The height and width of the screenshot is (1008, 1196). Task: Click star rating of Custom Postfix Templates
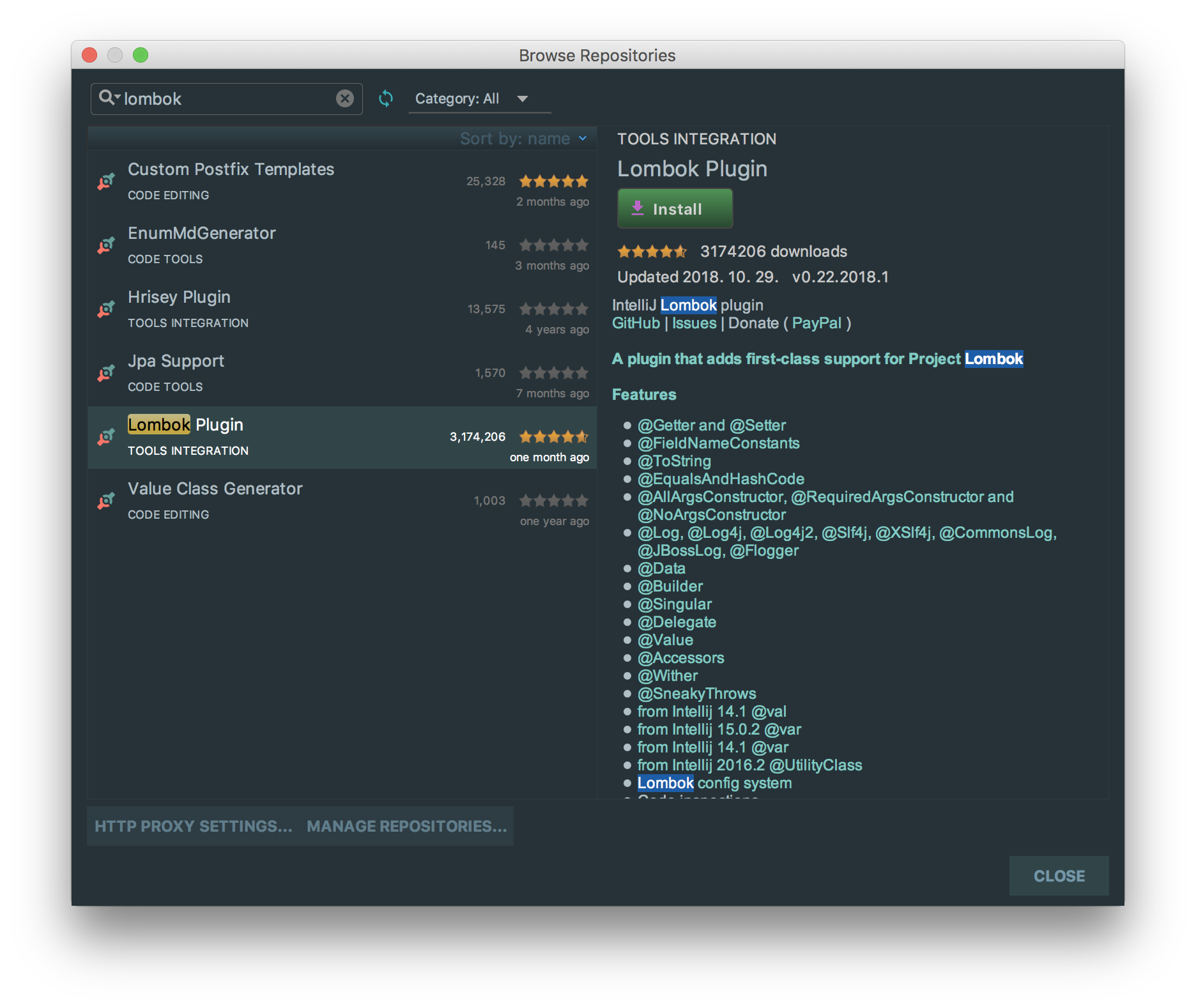553,181
